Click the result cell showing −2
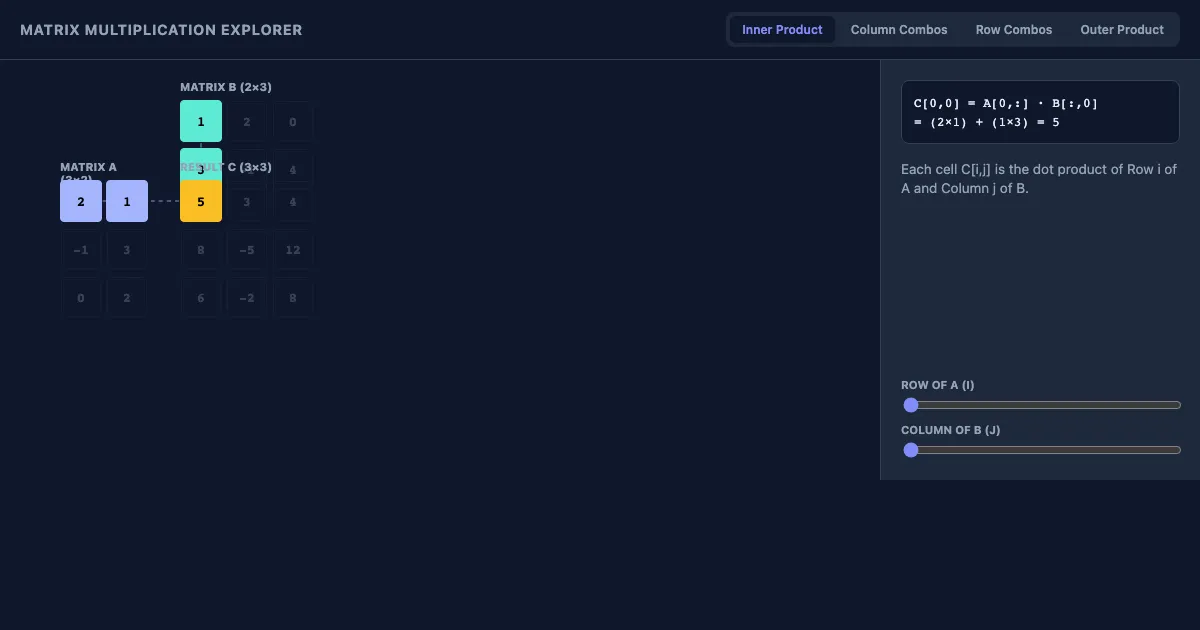 (x=247, y=298)
